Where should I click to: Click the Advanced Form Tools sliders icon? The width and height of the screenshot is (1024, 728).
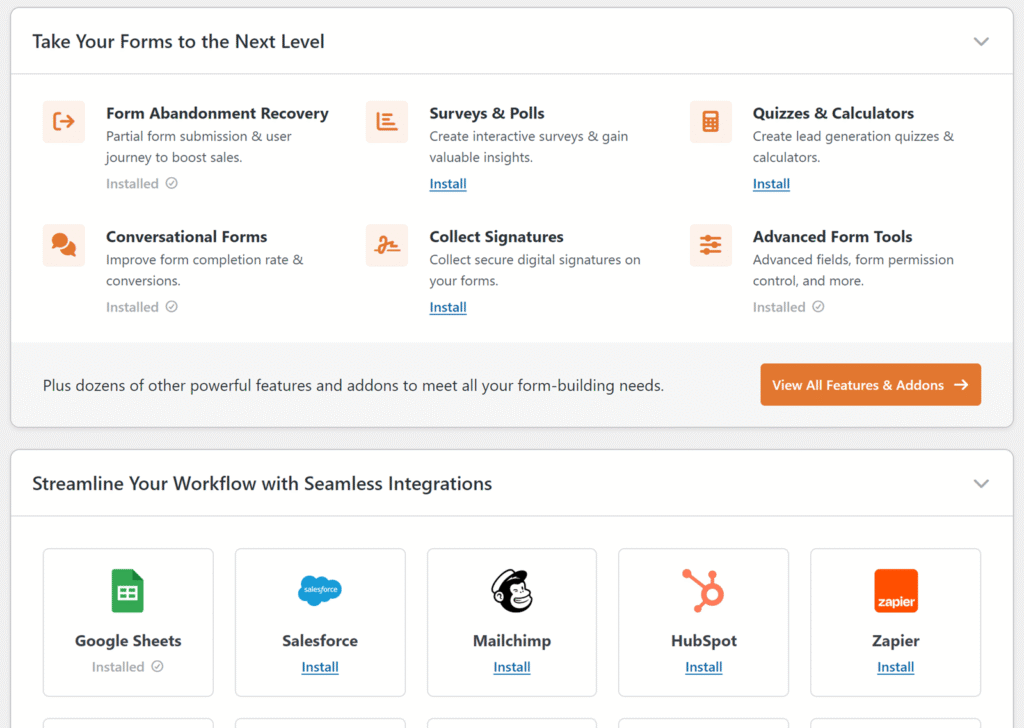click(x=711, y=245)
